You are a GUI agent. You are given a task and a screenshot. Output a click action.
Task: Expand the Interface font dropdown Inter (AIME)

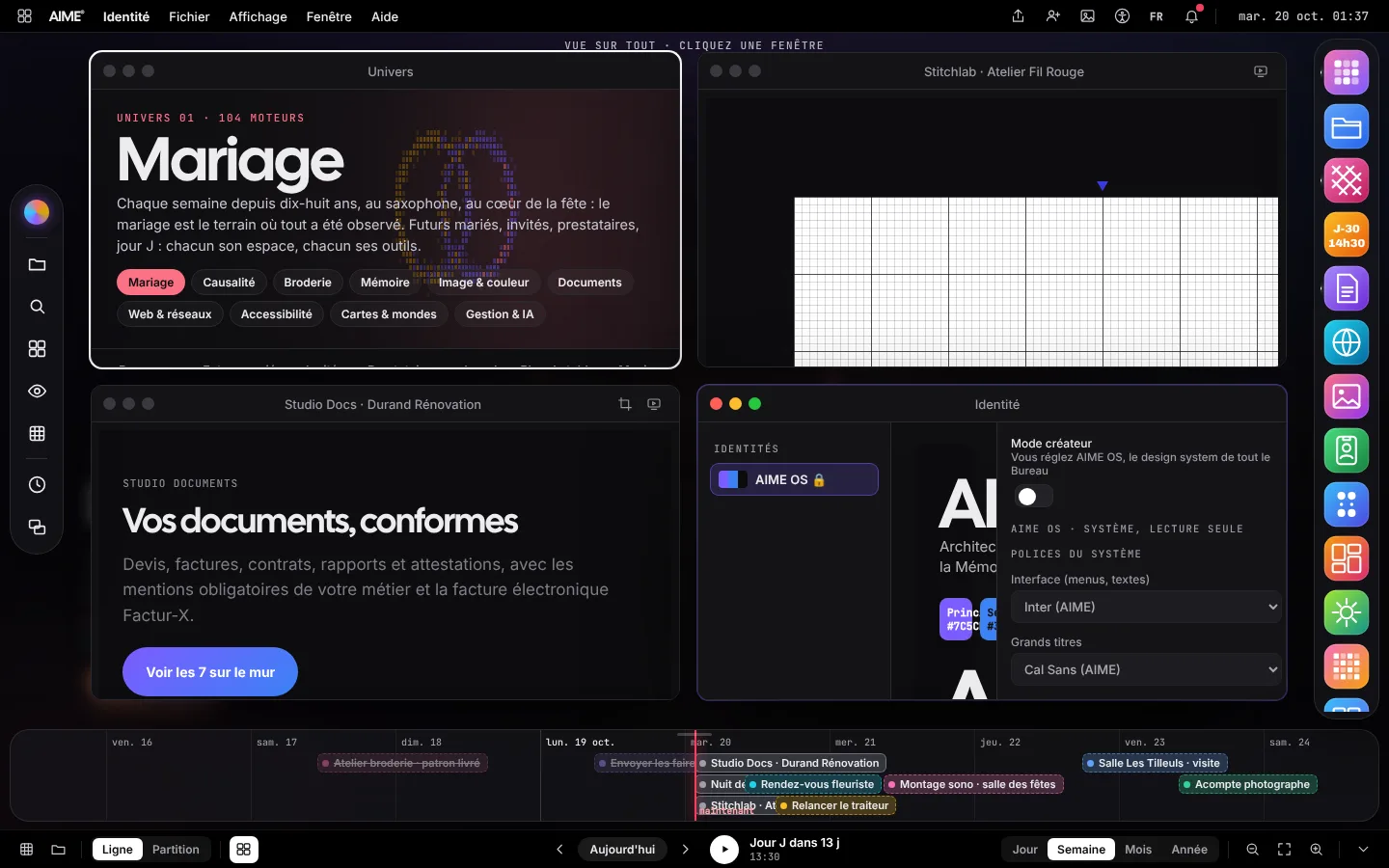coord(1146,607)
